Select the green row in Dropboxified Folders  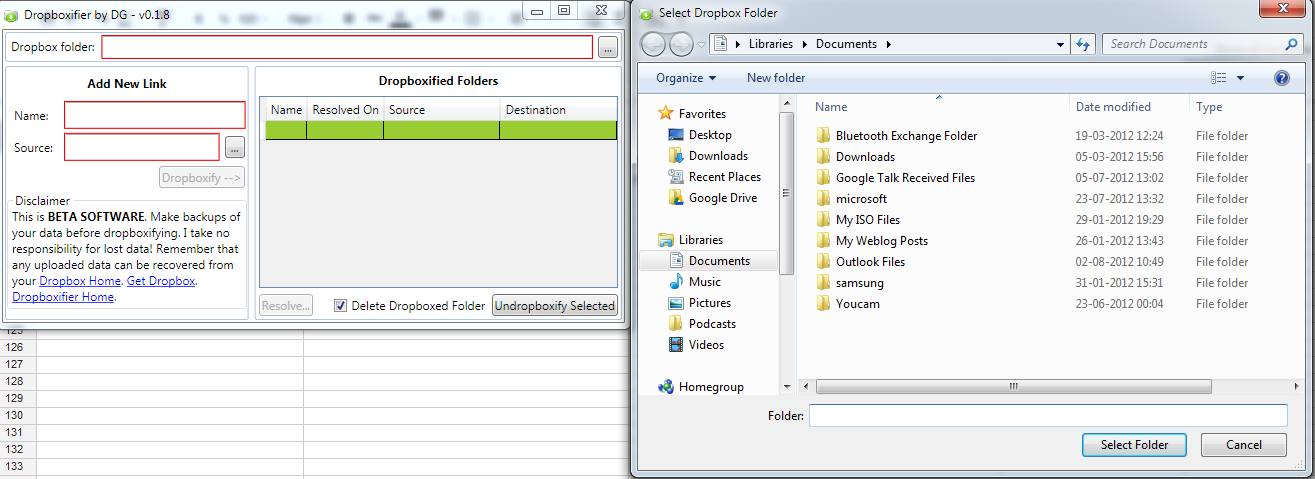coord(441,130)
